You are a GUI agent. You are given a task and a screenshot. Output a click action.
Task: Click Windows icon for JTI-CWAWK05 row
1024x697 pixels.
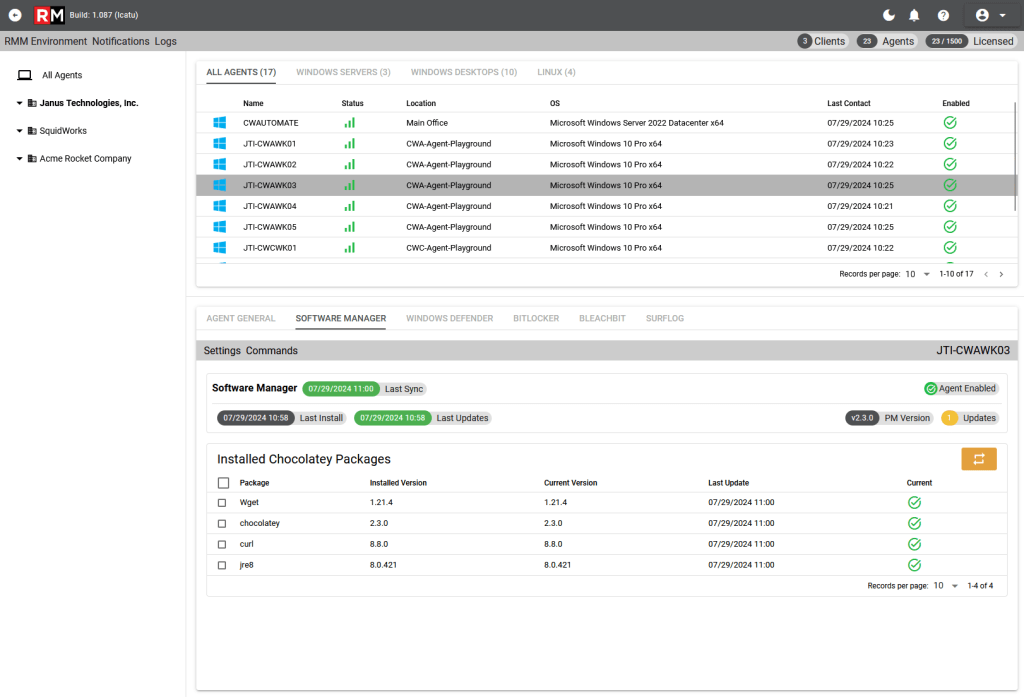tap(219, 227)
